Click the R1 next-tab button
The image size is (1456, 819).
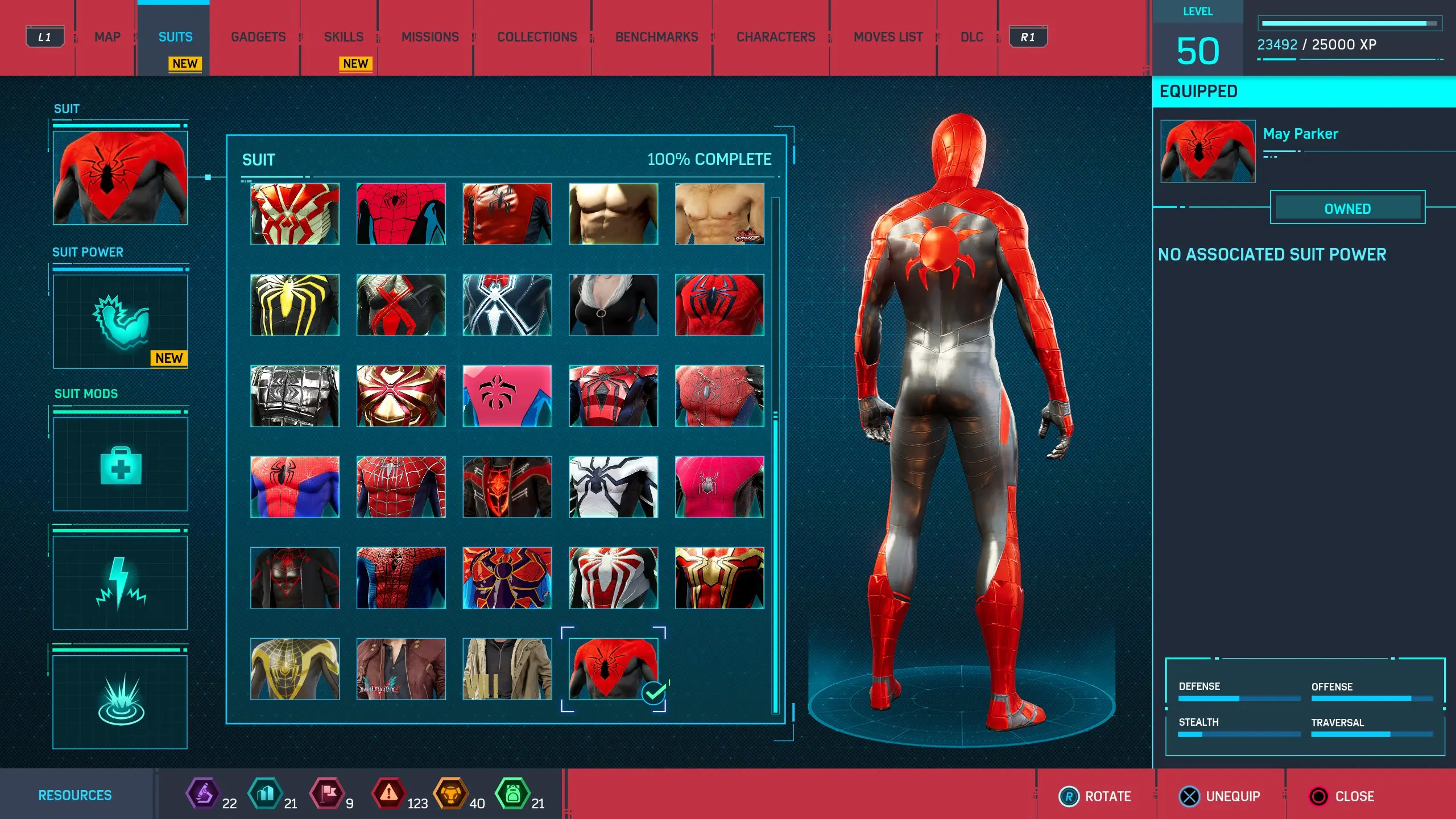click(1028, 37)
